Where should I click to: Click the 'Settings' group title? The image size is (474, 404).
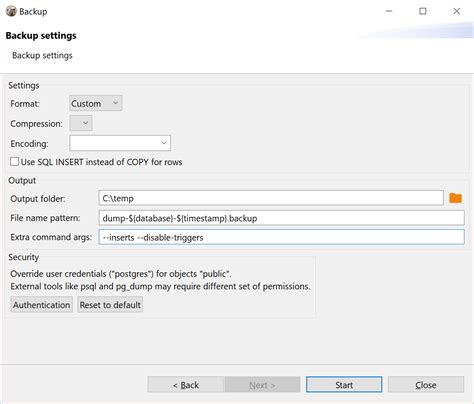click(23, 85)
